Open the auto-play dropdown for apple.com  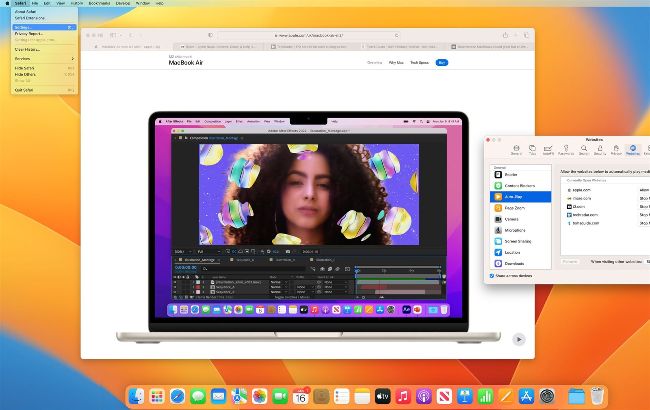coord(644,188)
